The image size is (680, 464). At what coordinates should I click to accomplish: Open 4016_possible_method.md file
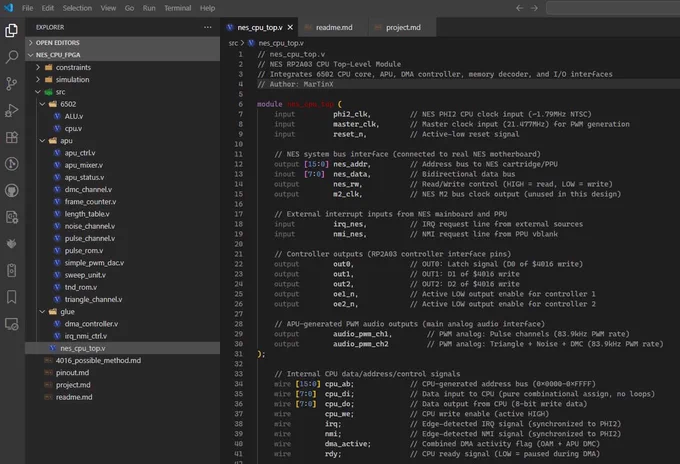(122, 360)
